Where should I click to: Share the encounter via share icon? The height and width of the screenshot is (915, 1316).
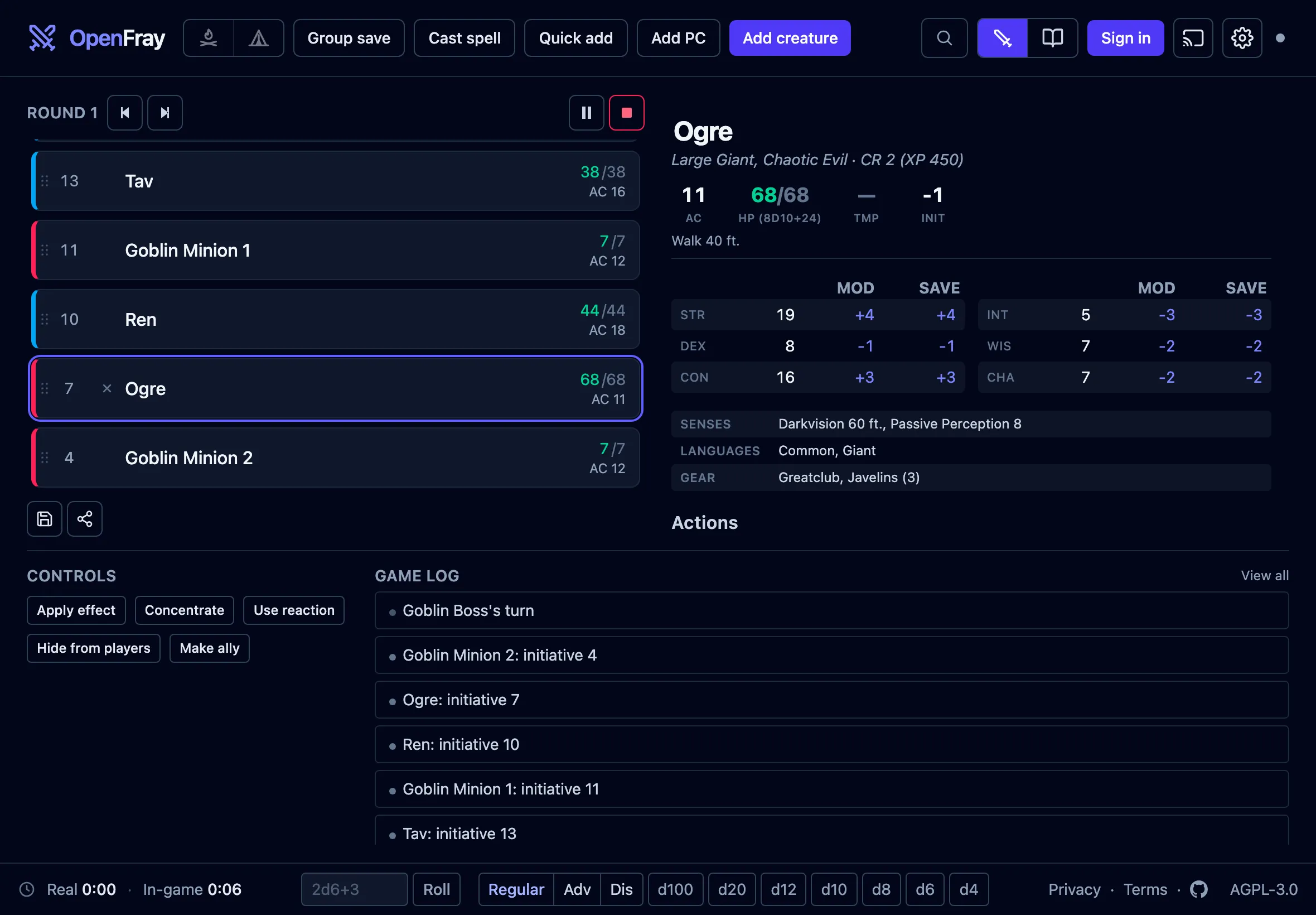(85, 519)
